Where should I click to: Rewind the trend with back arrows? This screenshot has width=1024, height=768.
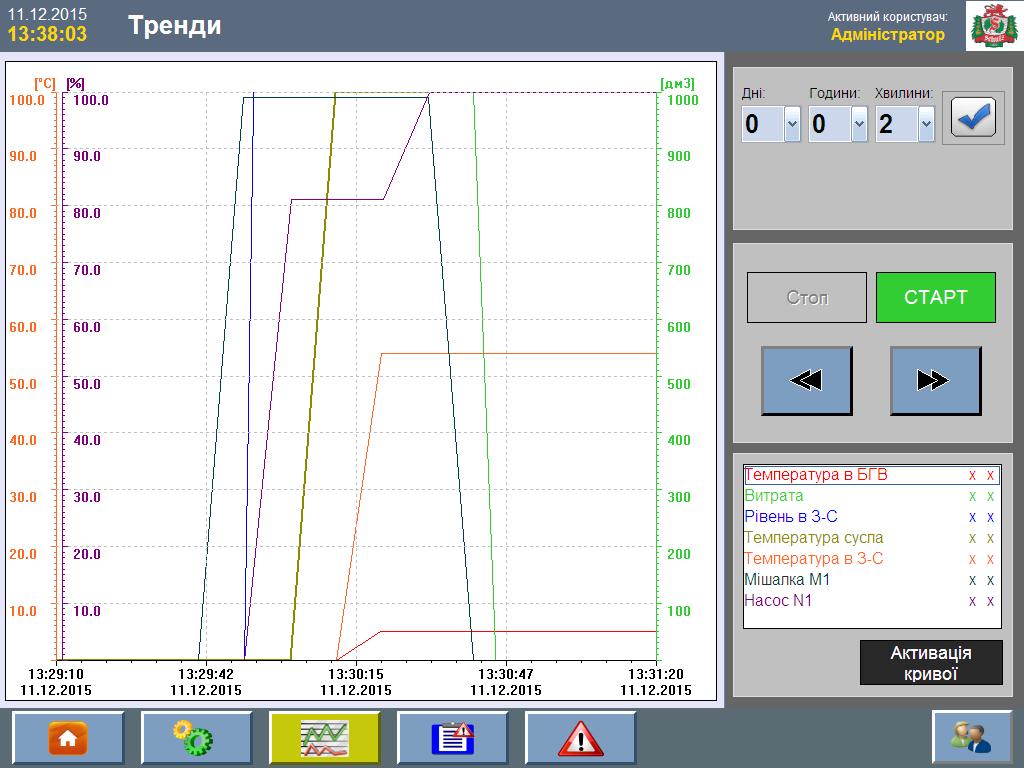[x=806, y=381]
